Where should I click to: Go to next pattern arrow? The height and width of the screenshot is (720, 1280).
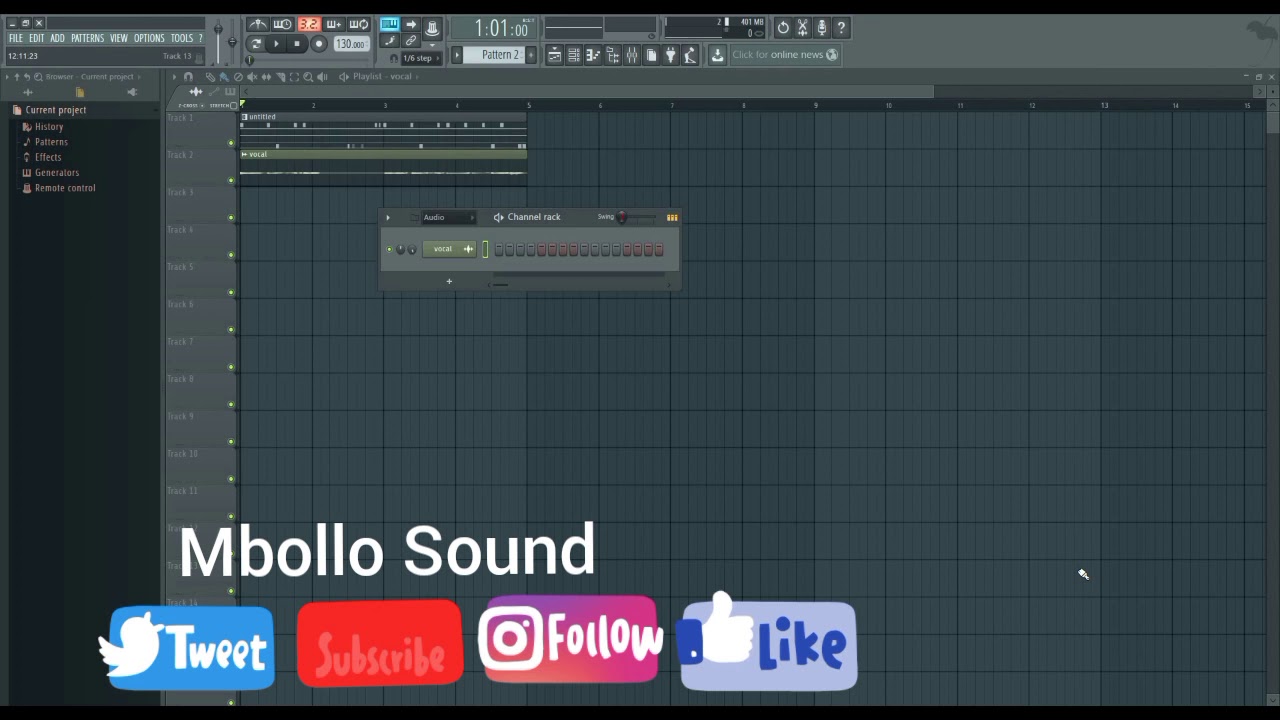tap(531, 54)
